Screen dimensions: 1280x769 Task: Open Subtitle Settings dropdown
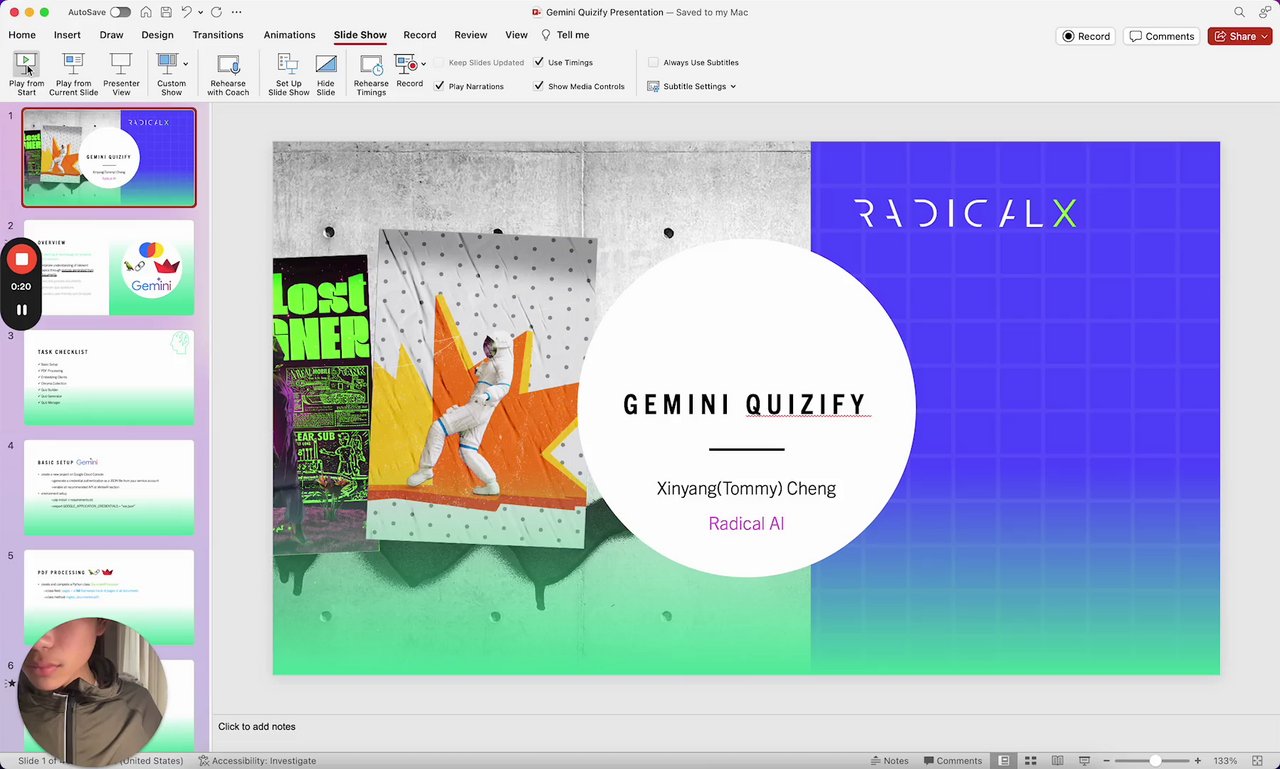[x=692, y=86]
